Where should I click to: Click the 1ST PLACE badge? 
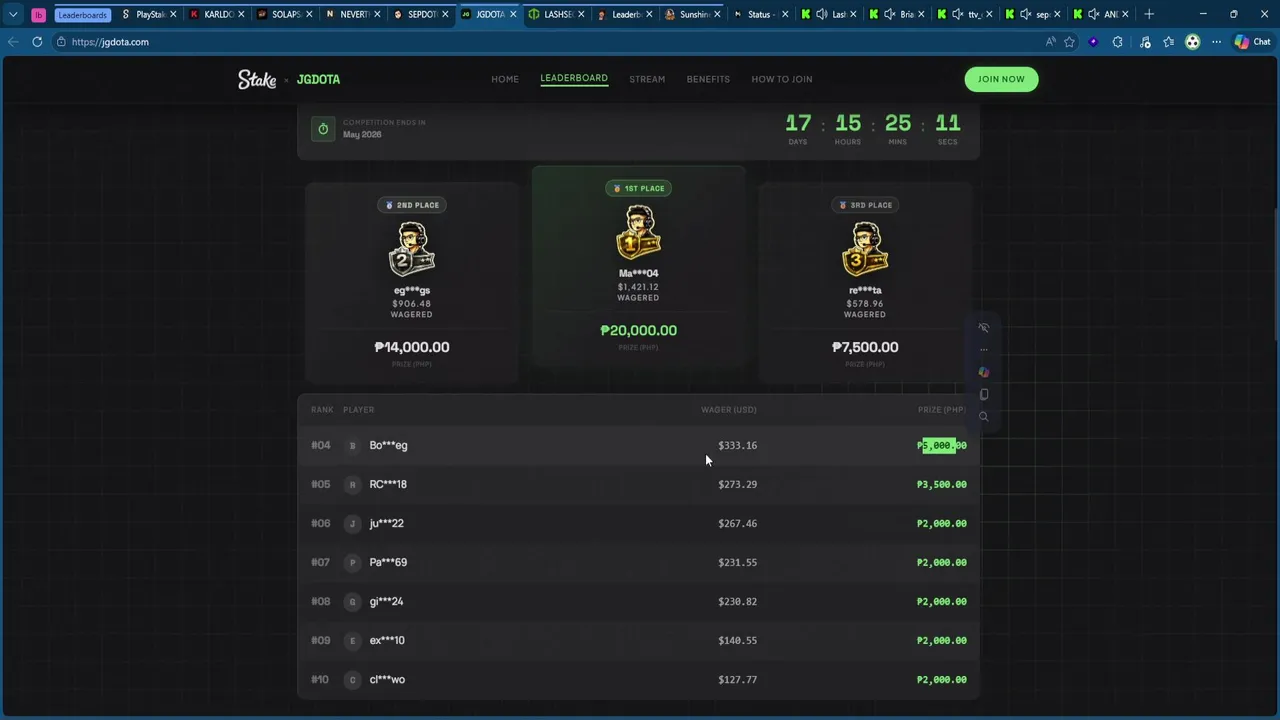[638, 188]
